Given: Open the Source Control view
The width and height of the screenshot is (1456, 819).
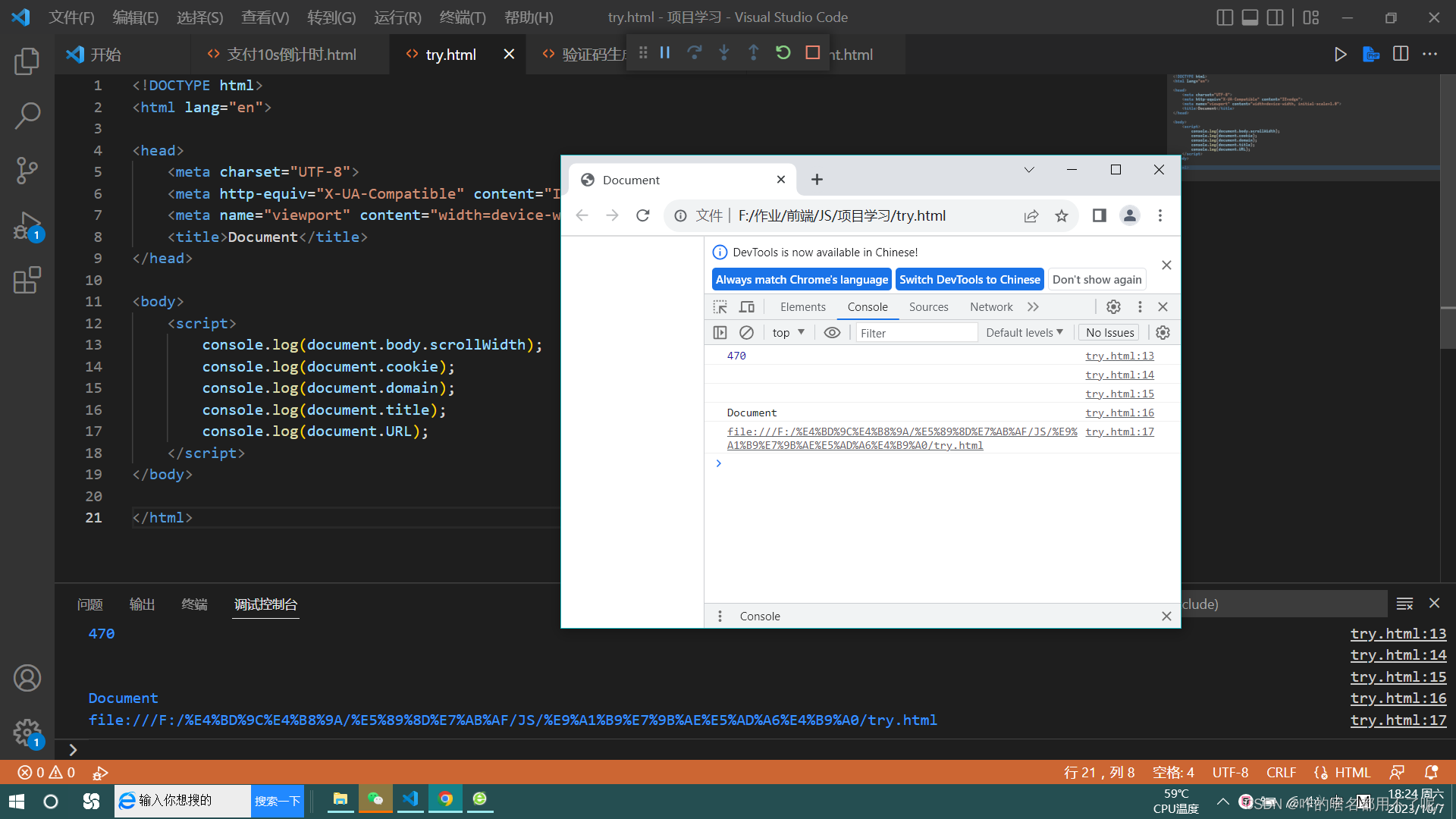Looking at the screenshot, I should click(27, 171).
